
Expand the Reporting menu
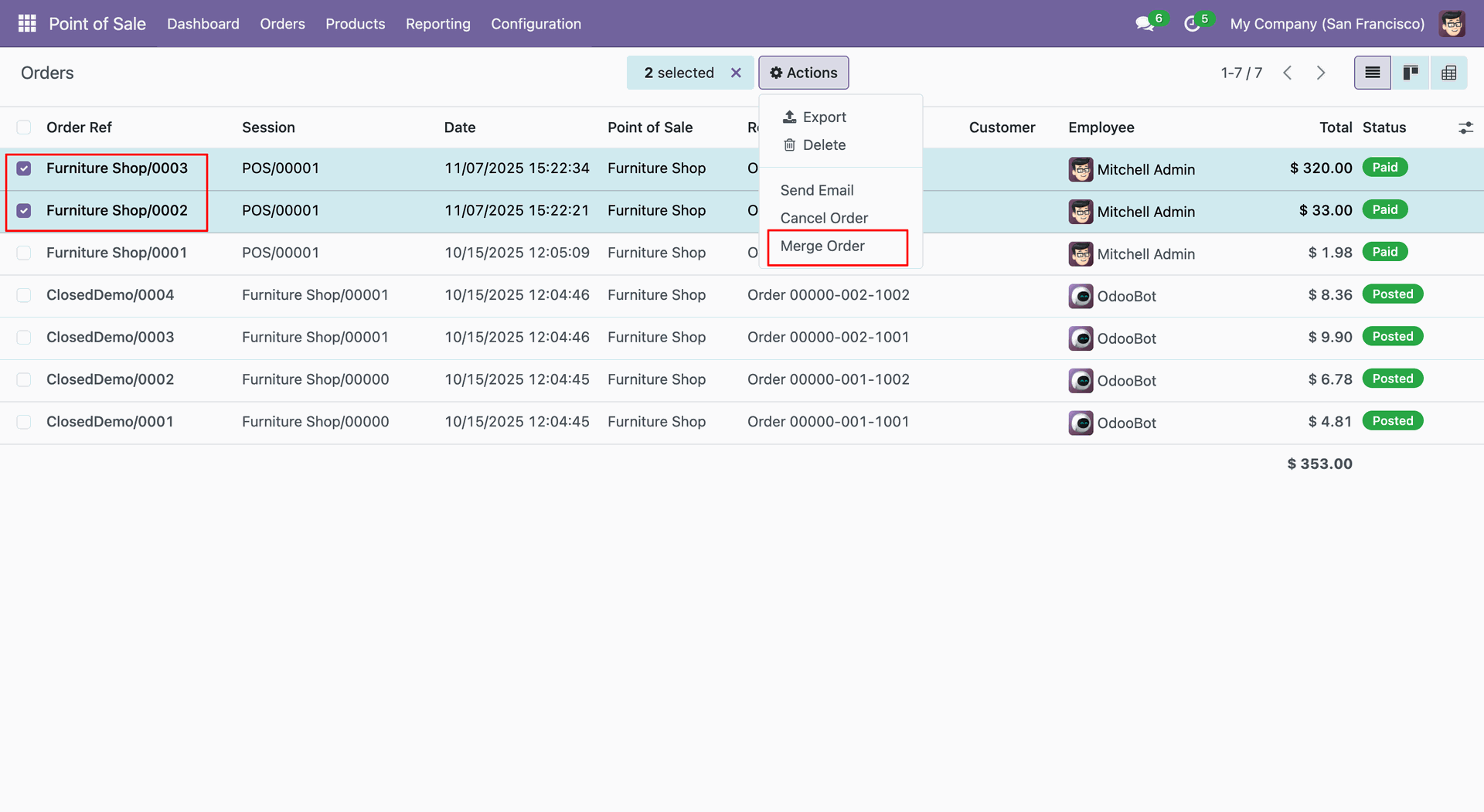coord(437,24)
